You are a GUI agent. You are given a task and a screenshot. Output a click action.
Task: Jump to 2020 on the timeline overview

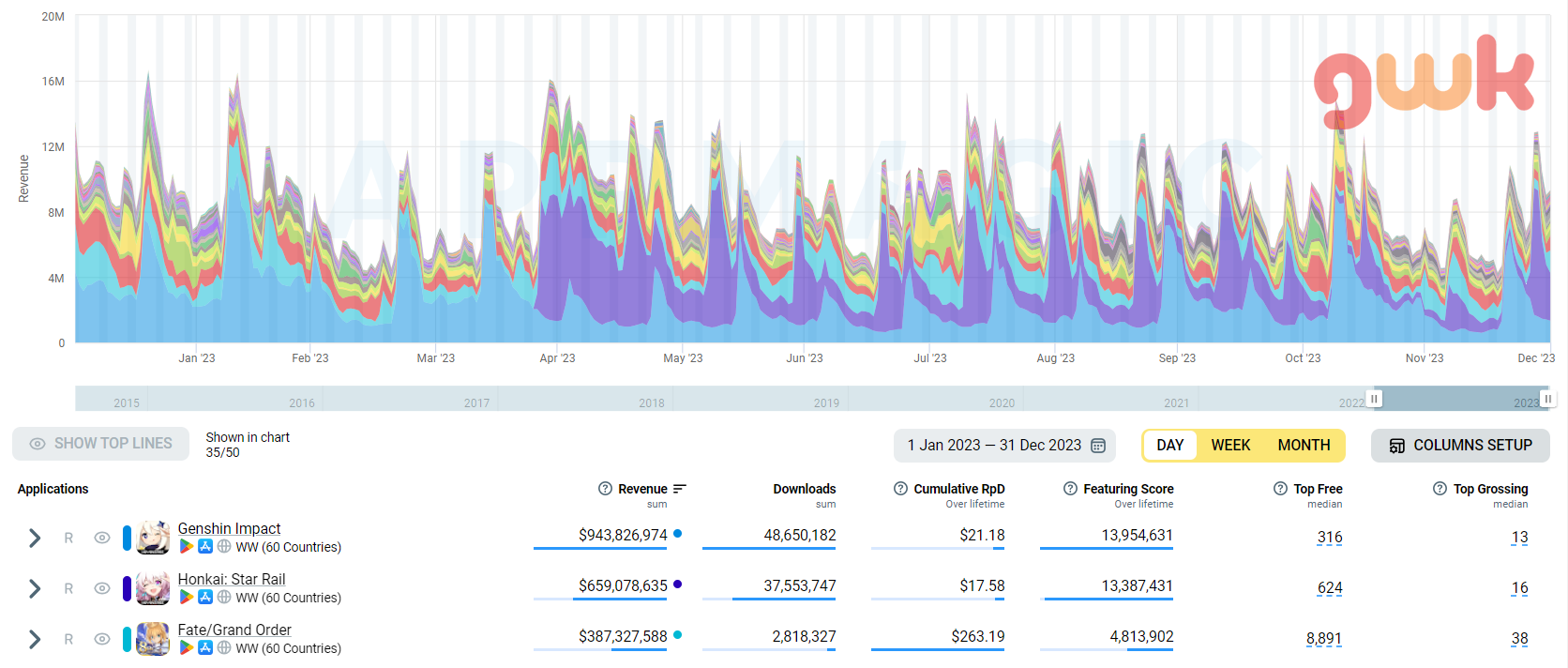pos(1002,403)
